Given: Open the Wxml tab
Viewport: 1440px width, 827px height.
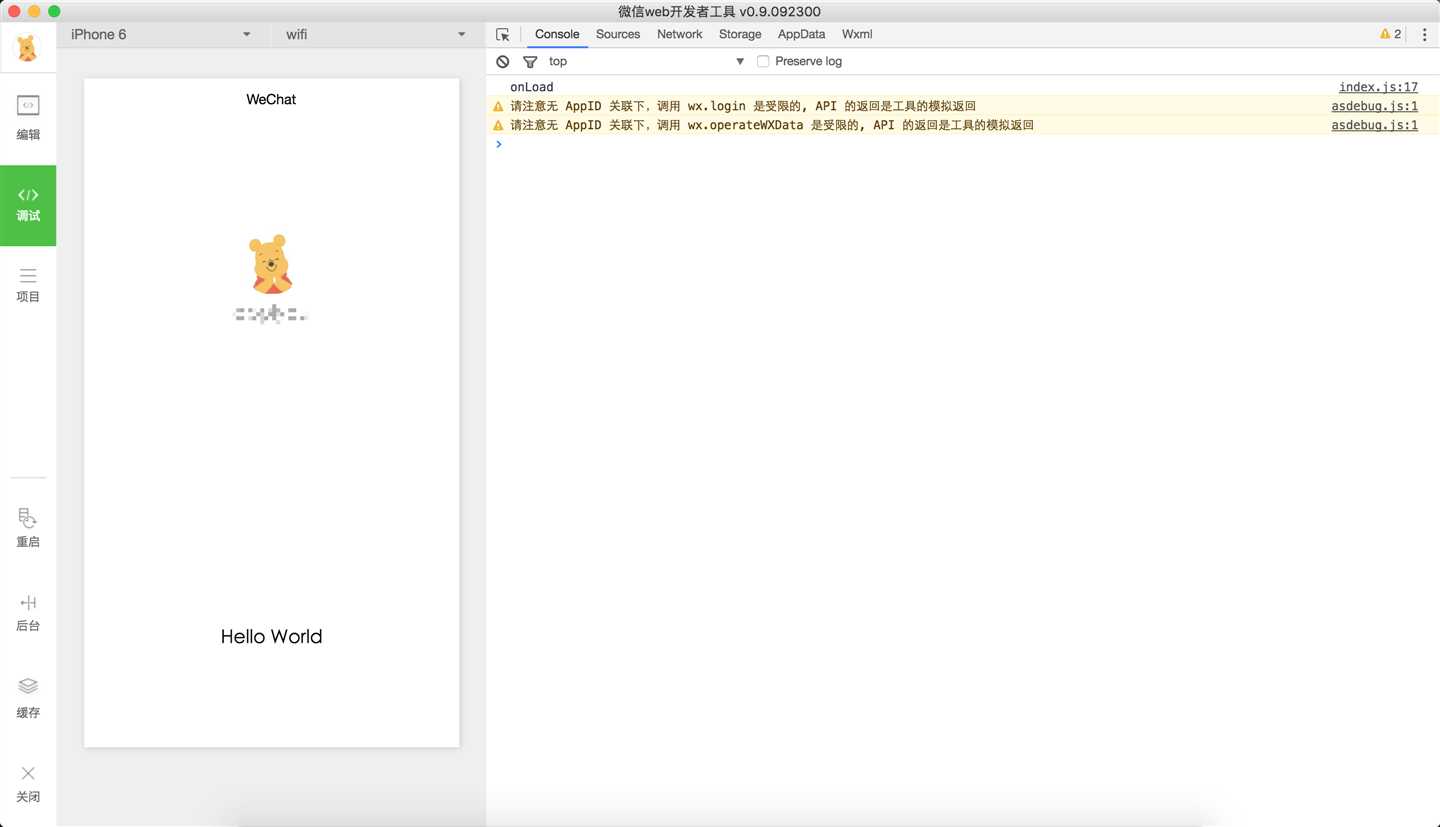Looking at the screenshot, I should coord(857,34).
